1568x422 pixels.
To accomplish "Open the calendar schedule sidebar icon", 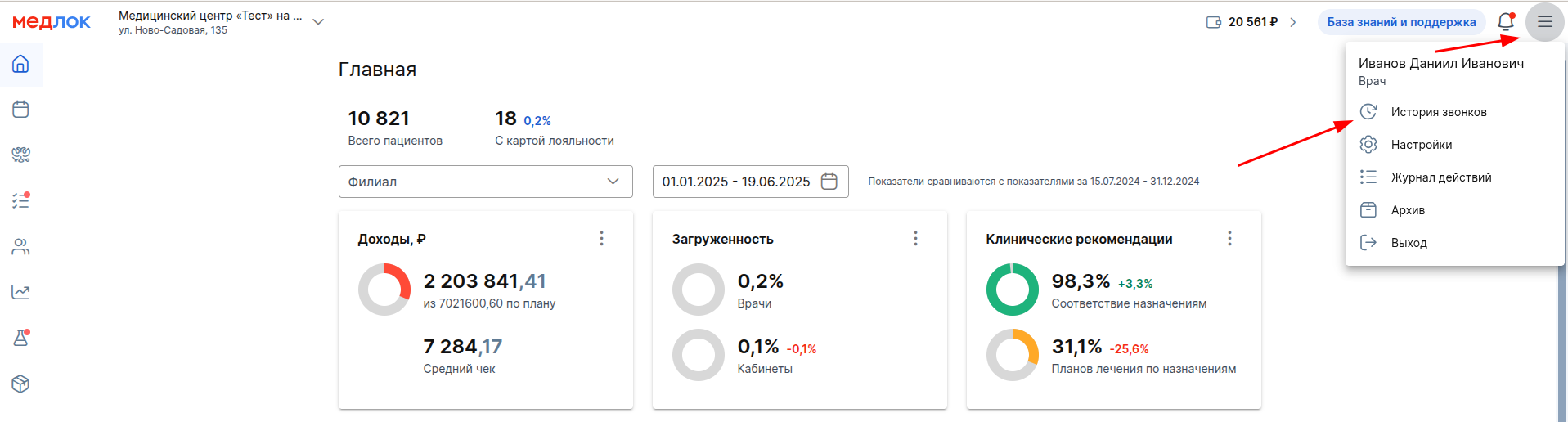I will pos(20,109).
